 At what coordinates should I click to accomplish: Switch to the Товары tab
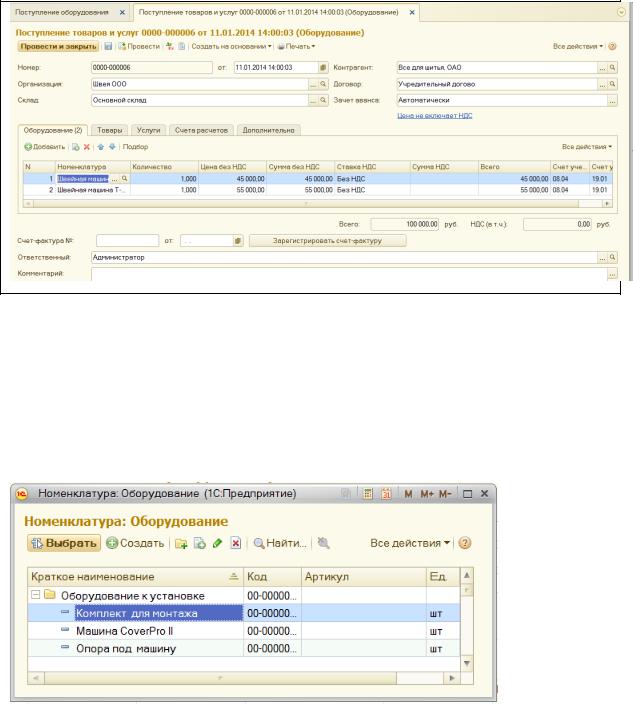110,130
